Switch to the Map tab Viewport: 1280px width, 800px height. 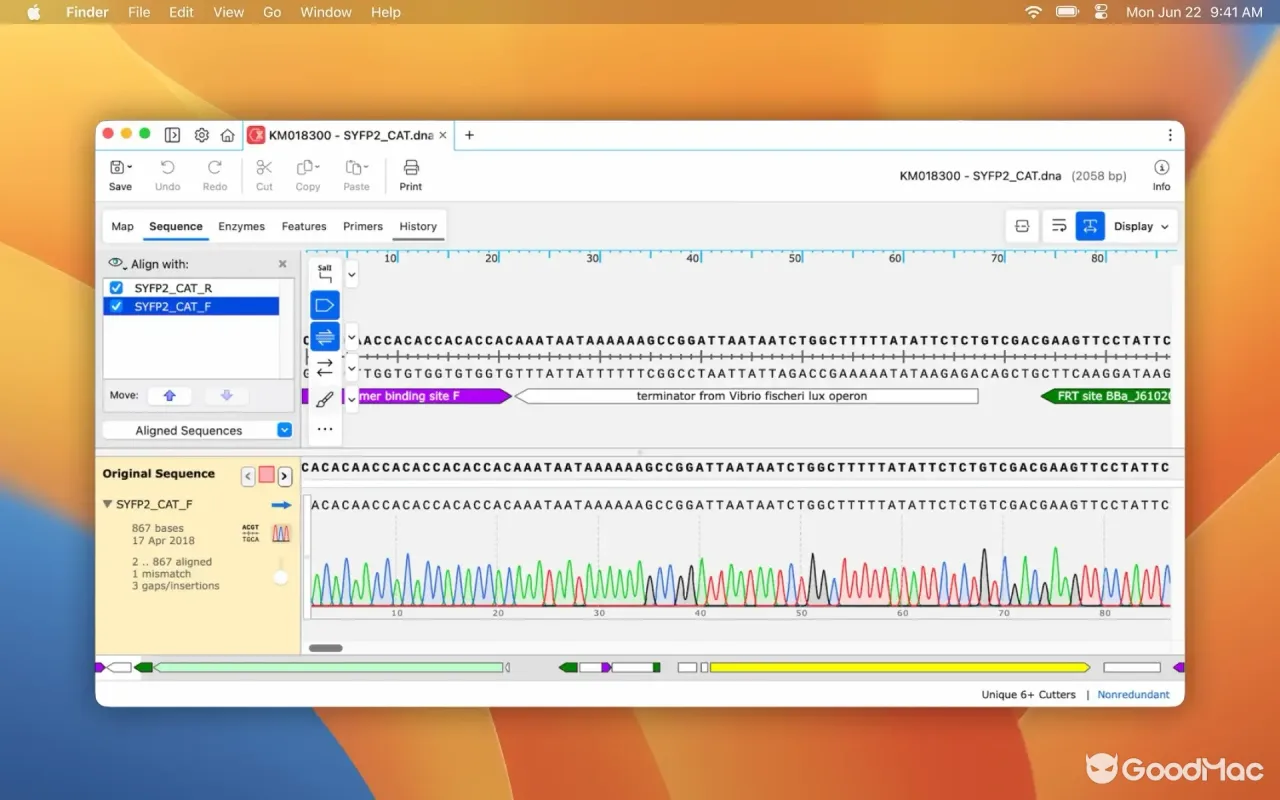(x=122, y=226)
